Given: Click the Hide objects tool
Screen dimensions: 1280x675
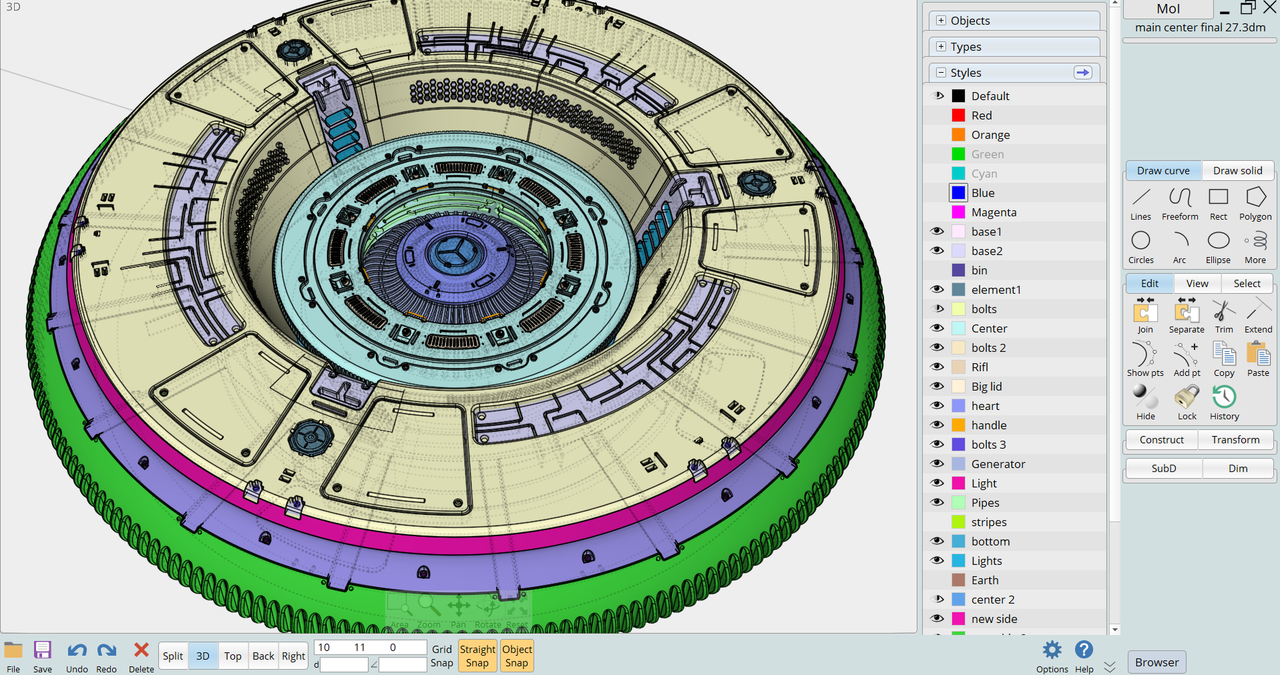Looking at the screenshot, I should pyautogui.click(x=1145, y=403).
